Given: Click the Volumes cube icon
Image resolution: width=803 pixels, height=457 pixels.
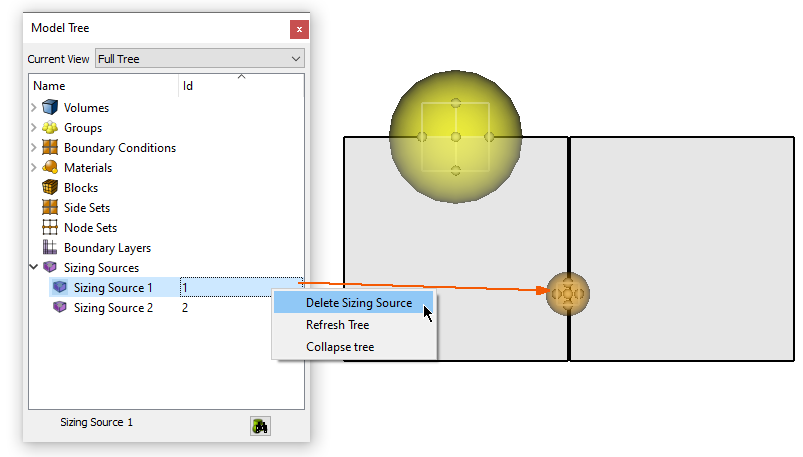Looking at the screenshot, I should [x=50, y=108].
